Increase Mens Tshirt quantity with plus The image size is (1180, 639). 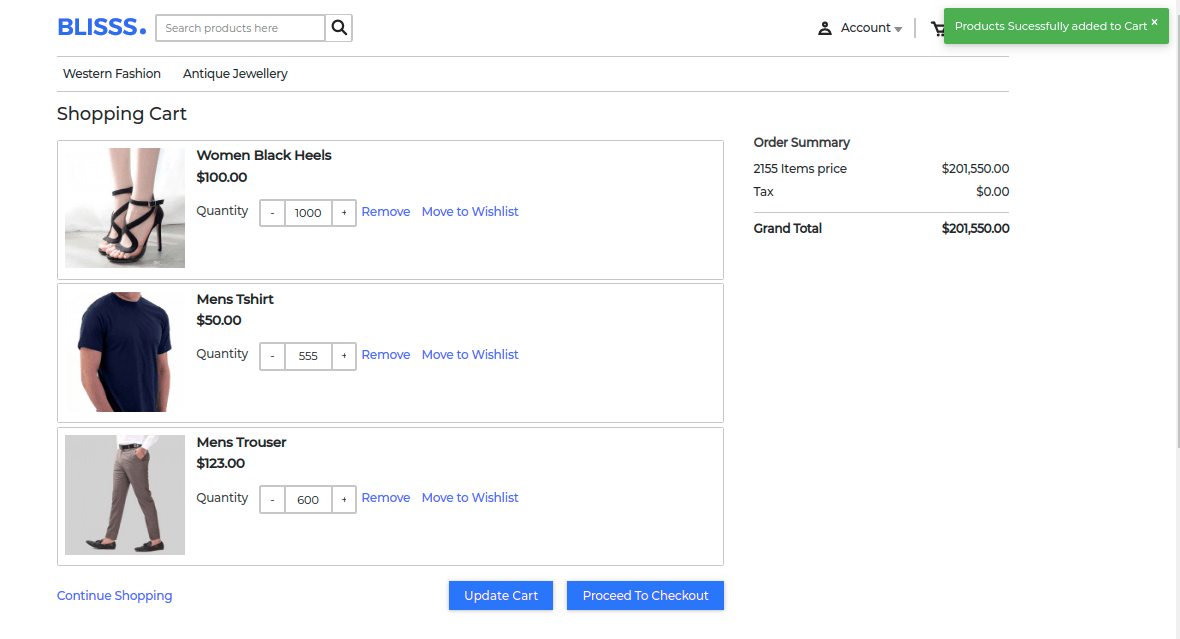[344, 355]
